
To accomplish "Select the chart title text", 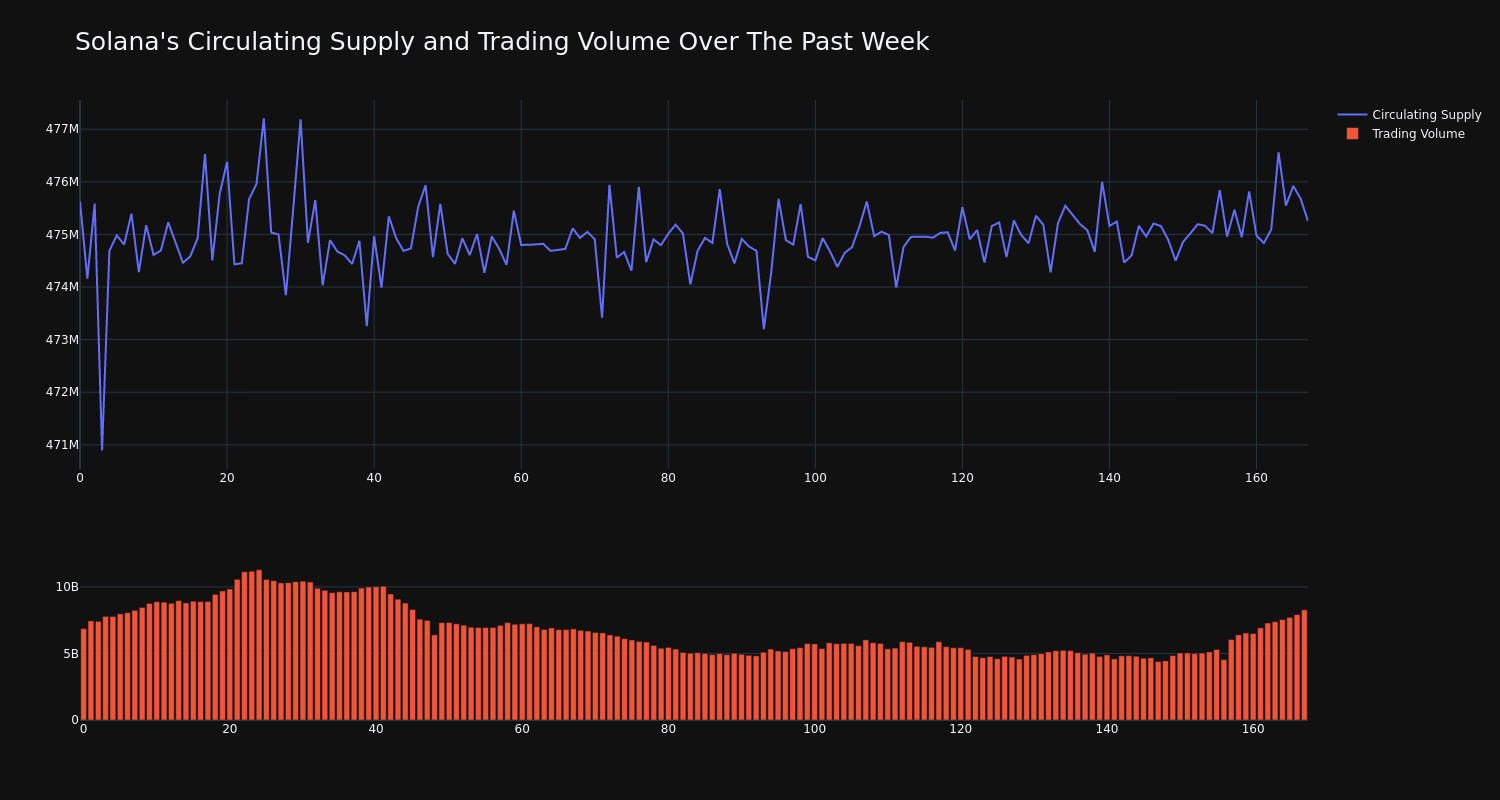I will click(x=502, y=42).
